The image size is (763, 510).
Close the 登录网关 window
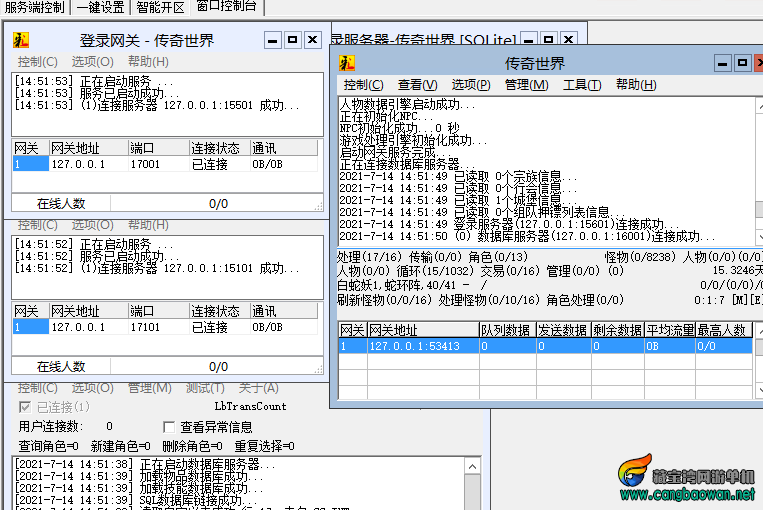tap(312, 40)
